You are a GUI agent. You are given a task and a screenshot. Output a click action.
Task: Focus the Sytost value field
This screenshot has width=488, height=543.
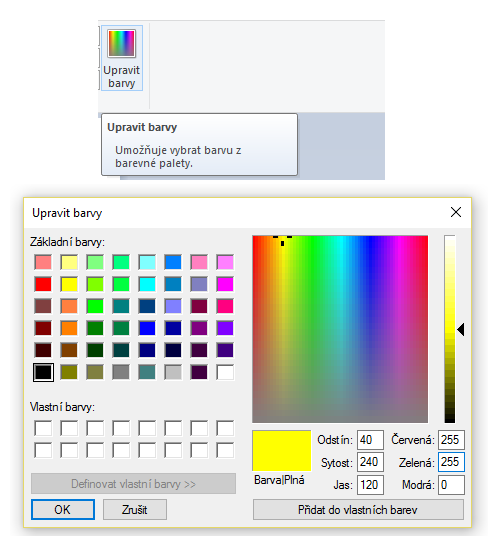point(370,462)
